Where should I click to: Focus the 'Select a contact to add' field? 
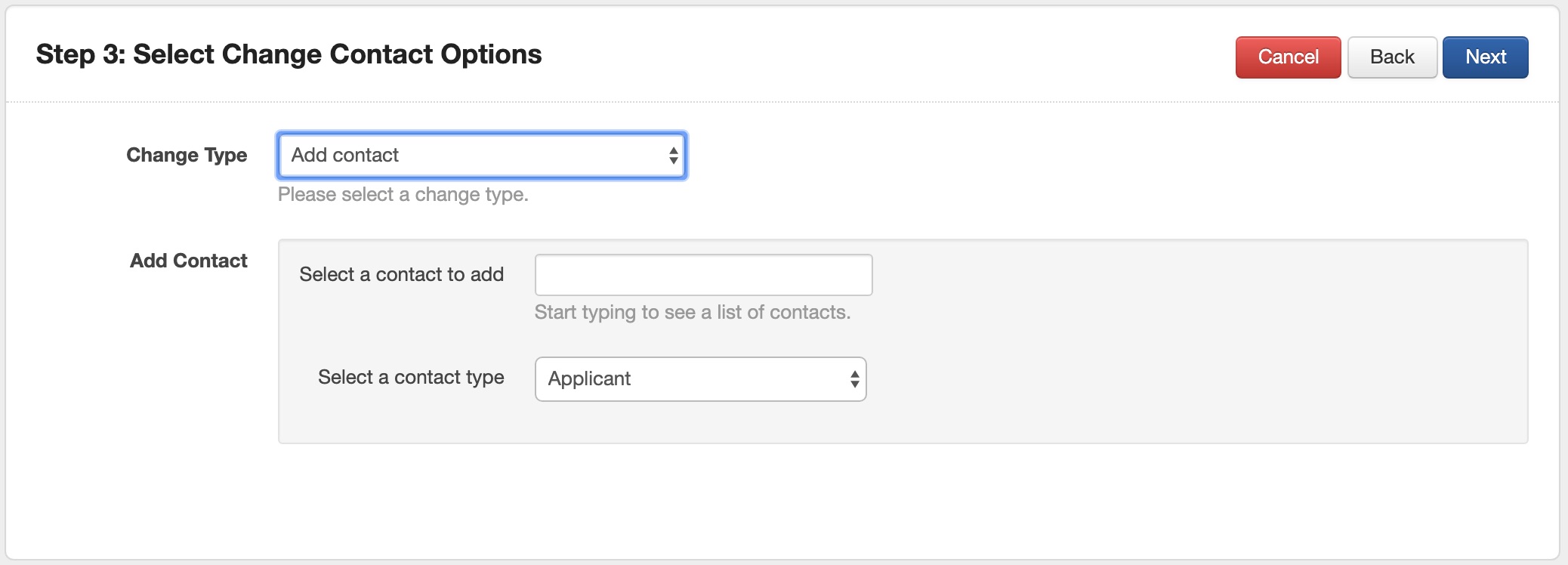tap(703, 275)
